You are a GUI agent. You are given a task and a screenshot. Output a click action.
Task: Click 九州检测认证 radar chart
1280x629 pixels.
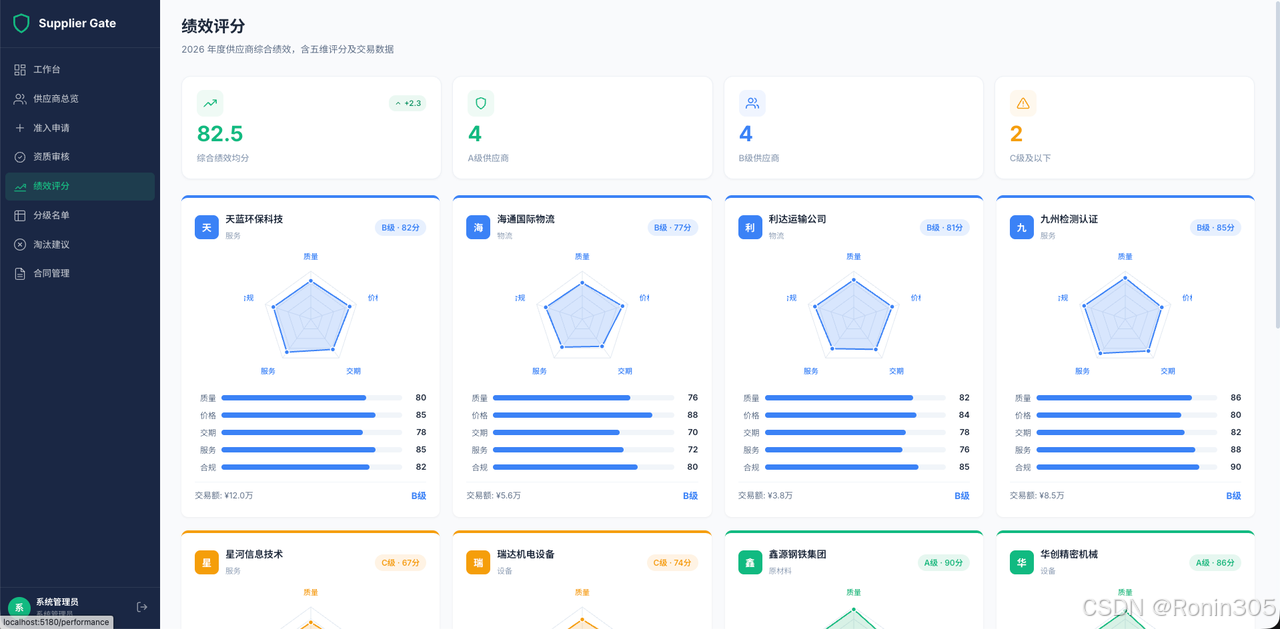1125,314
